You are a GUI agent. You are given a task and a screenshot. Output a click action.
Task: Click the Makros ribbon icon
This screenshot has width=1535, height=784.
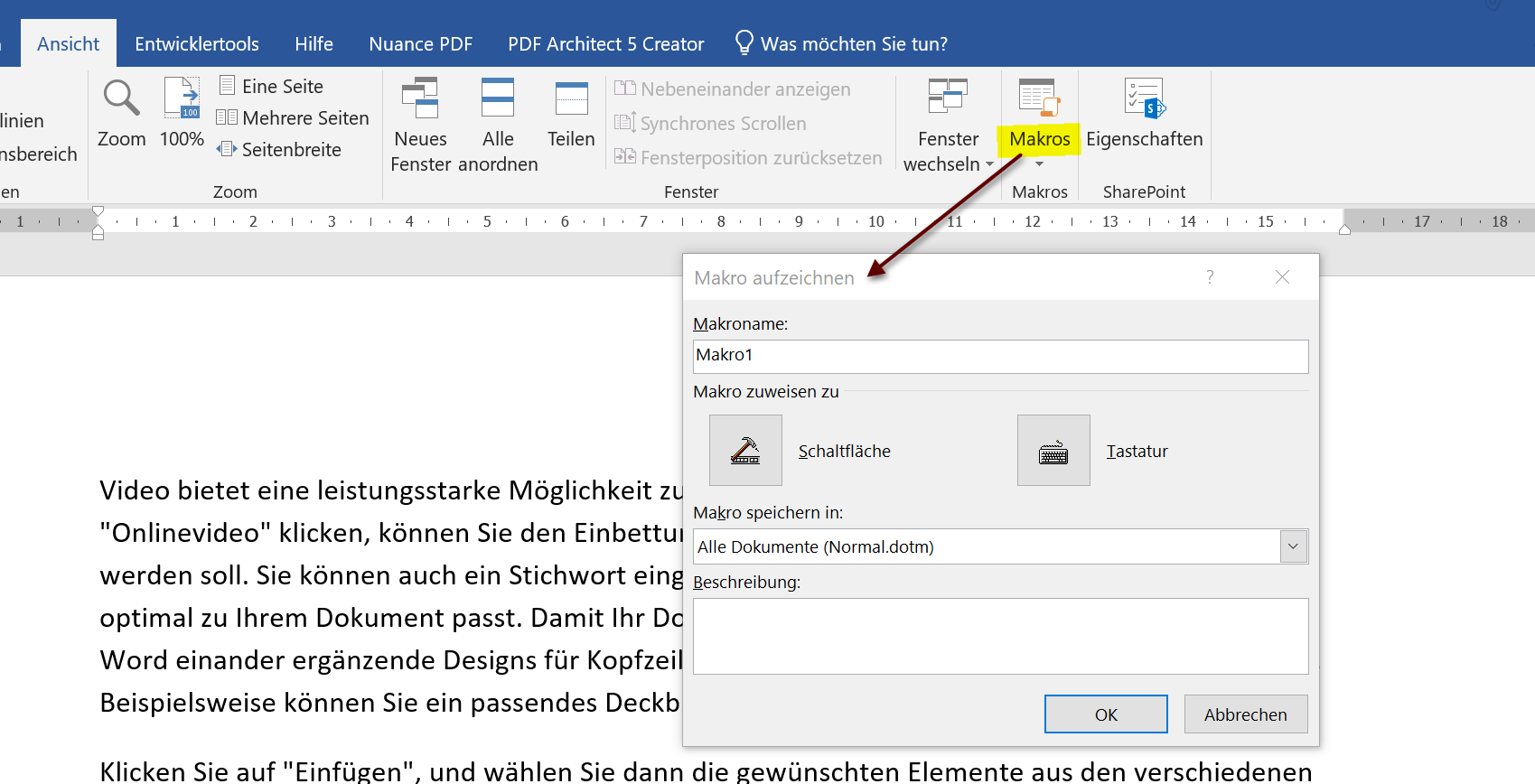(x=1039, y=98)
